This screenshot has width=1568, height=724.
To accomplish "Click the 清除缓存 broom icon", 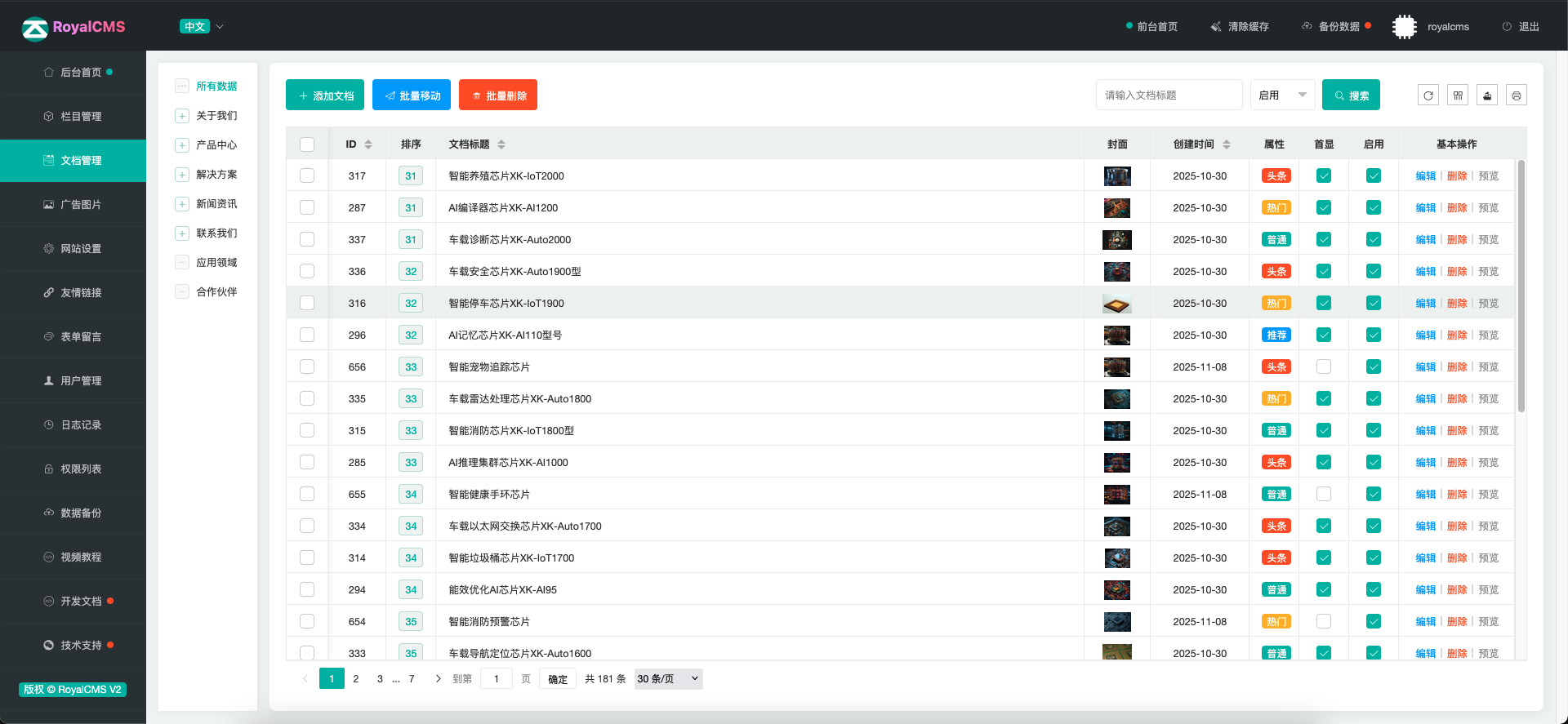I will pyautogui.click(x=1216, y=27).
